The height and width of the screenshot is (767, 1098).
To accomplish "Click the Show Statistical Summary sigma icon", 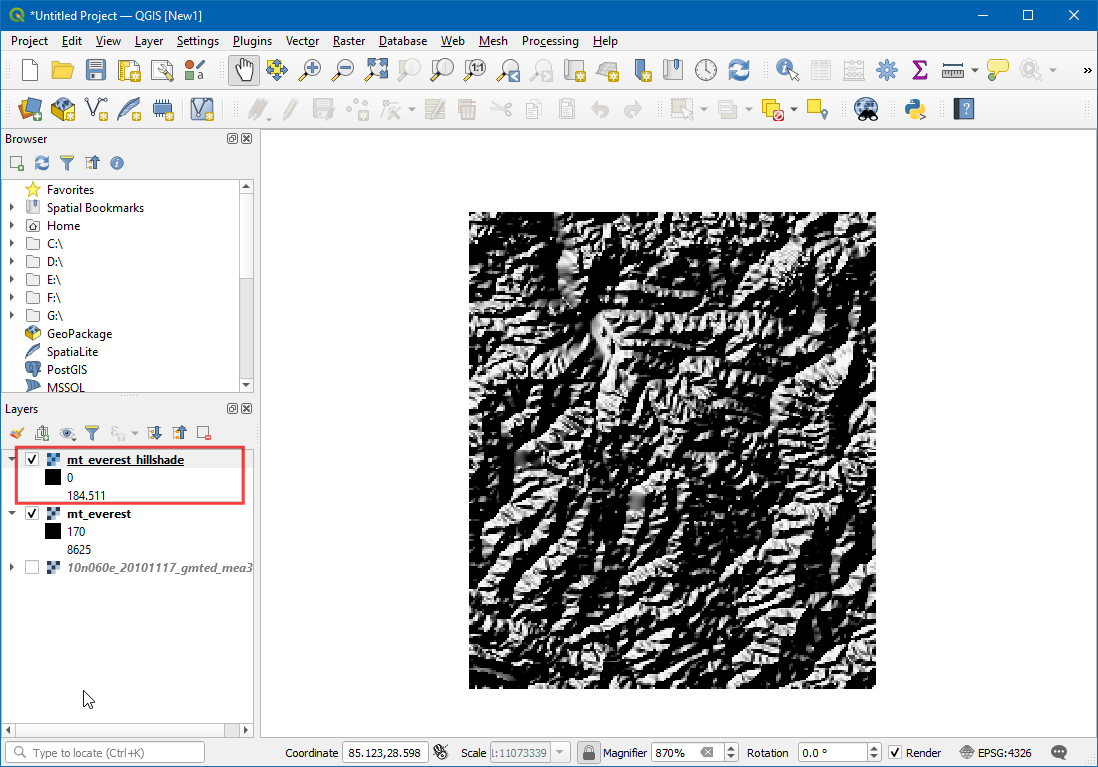I will tap(919, 70).
